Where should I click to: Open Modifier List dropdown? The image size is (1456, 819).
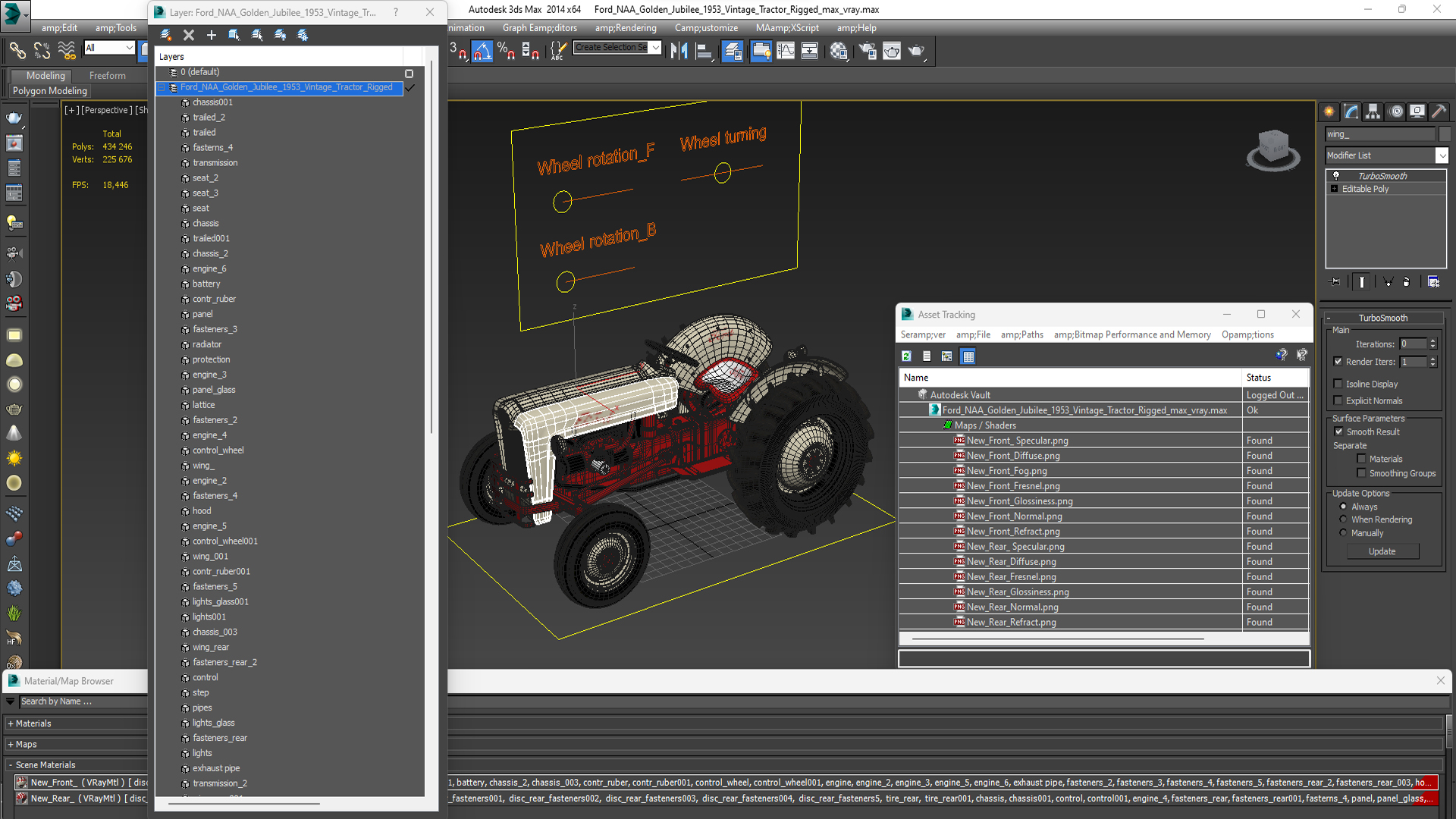point(1441,155)
